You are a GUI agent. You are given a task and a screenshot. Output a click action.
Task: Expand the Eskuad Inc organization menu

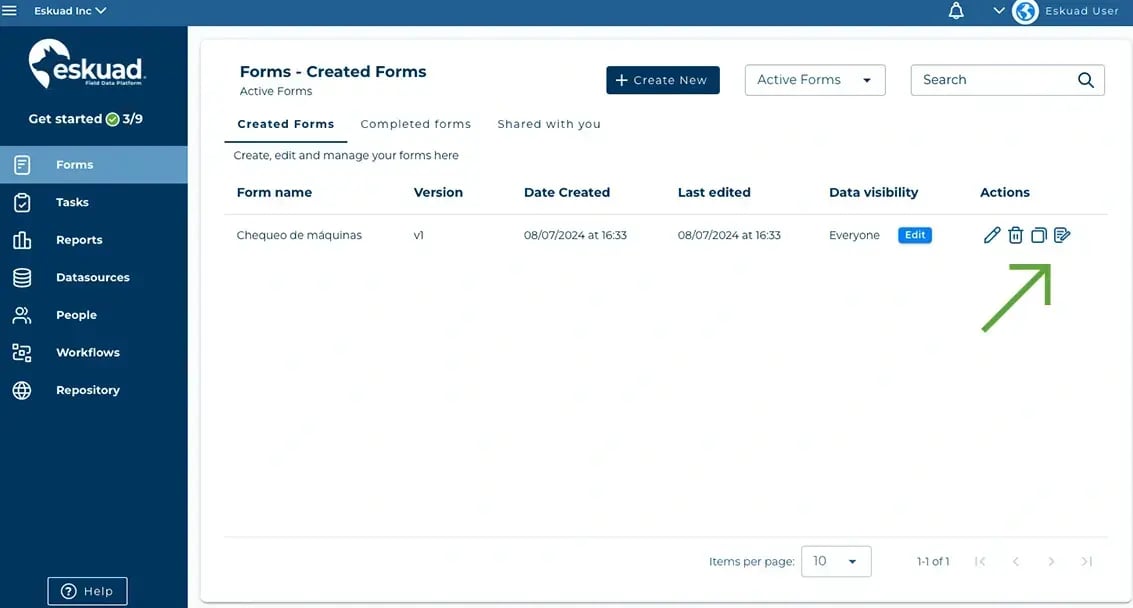coord(68,10)
